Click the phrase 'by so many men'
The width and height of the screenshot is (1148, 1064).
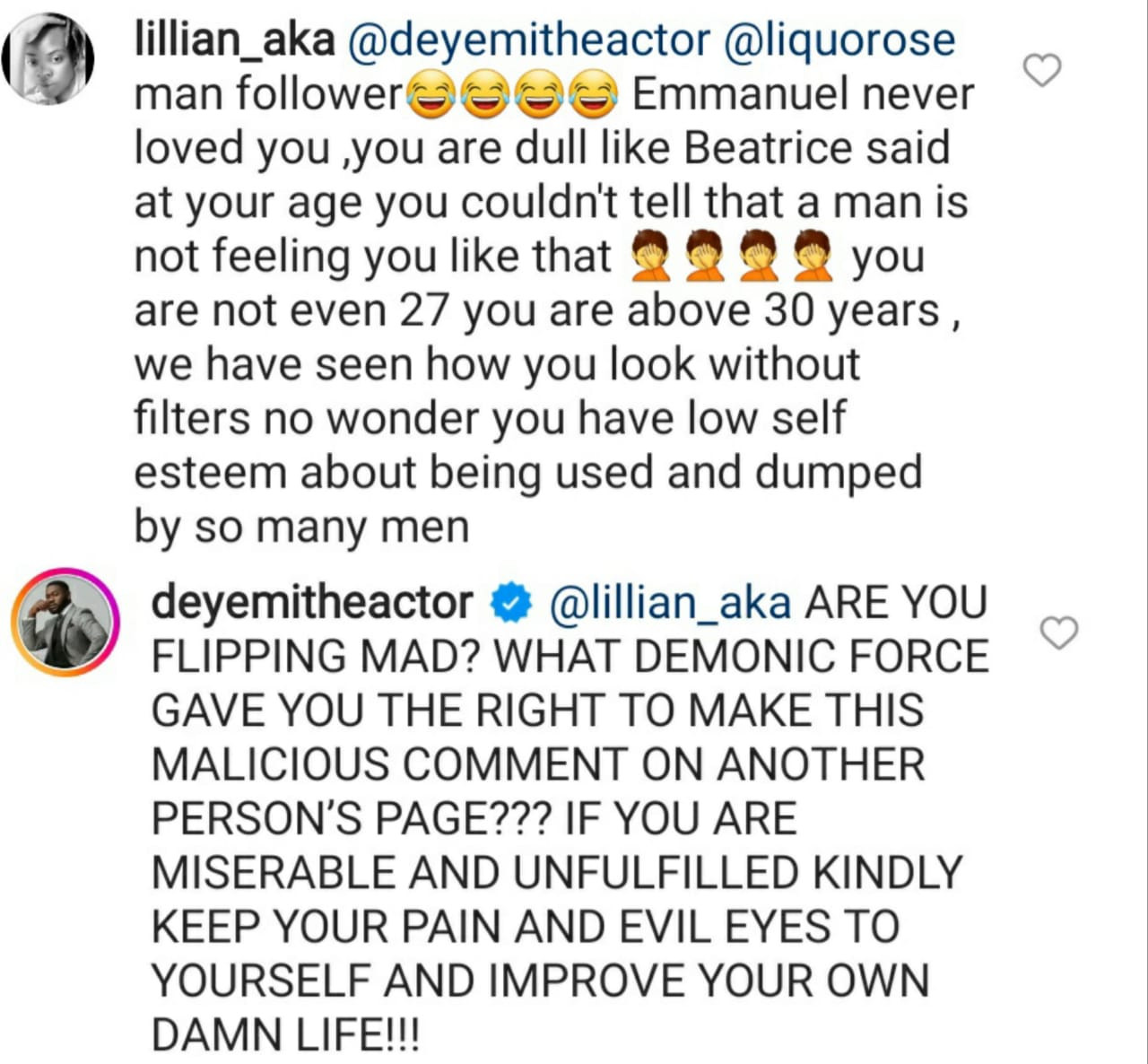301,527
